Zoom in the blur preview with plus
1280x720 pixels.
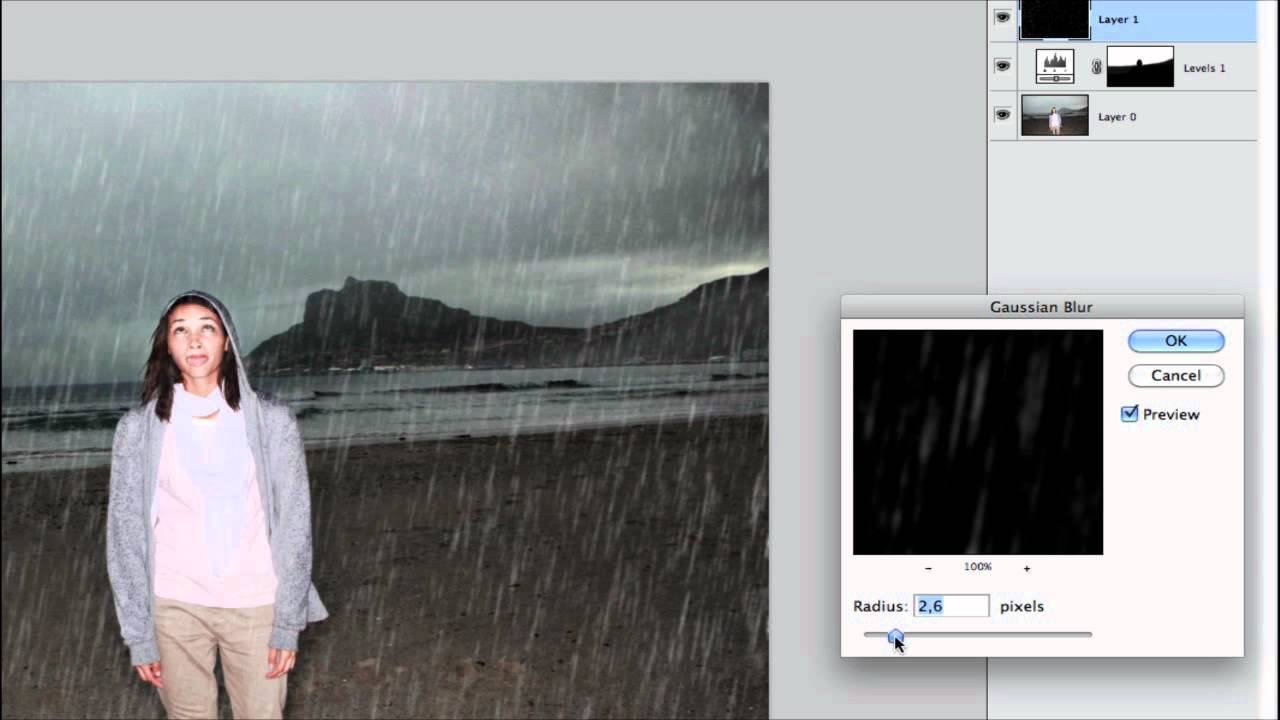[1027, 568]
